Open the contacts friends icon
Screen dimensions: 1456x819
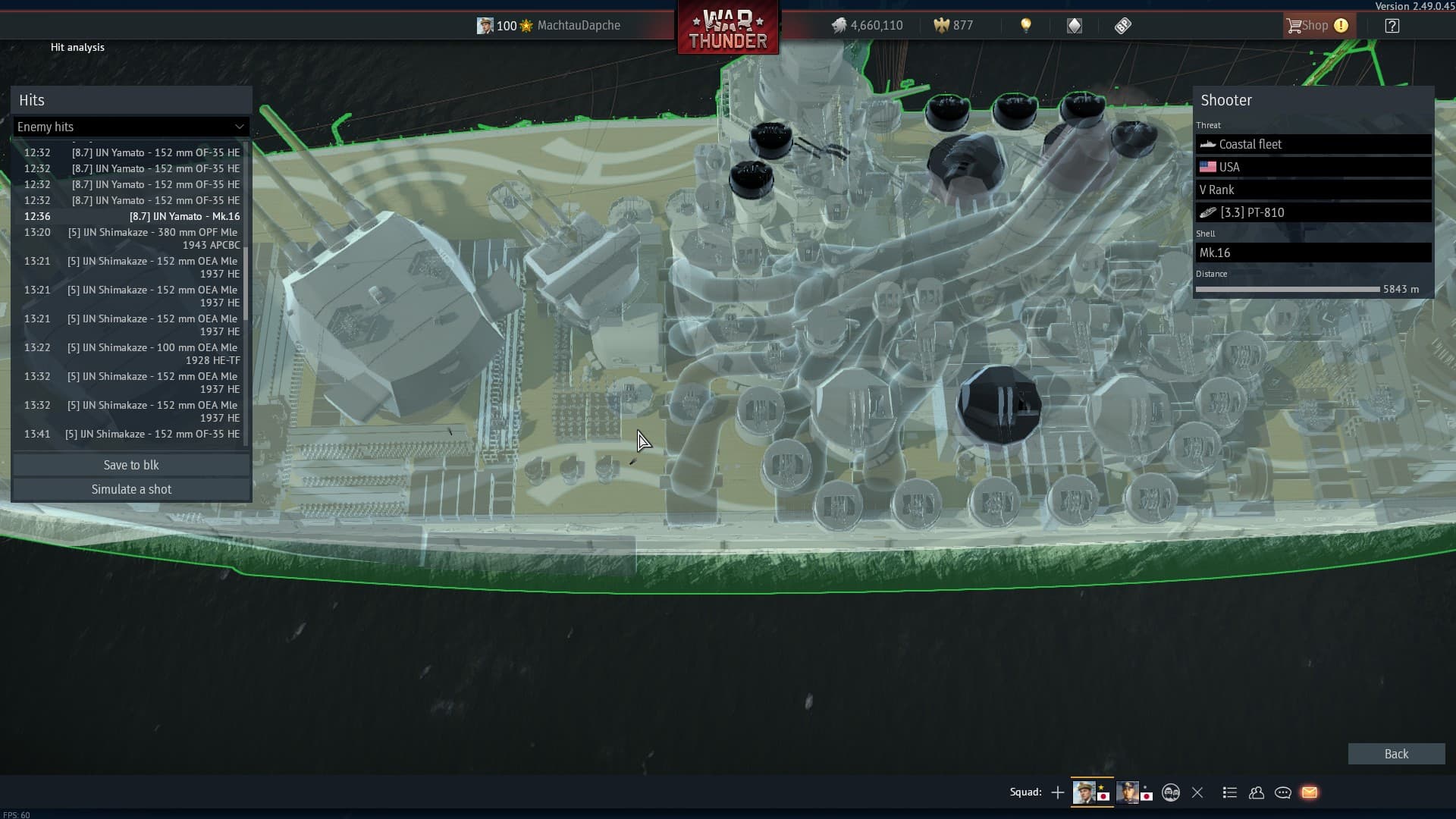pyautogui.click(x=1257, y=792)
